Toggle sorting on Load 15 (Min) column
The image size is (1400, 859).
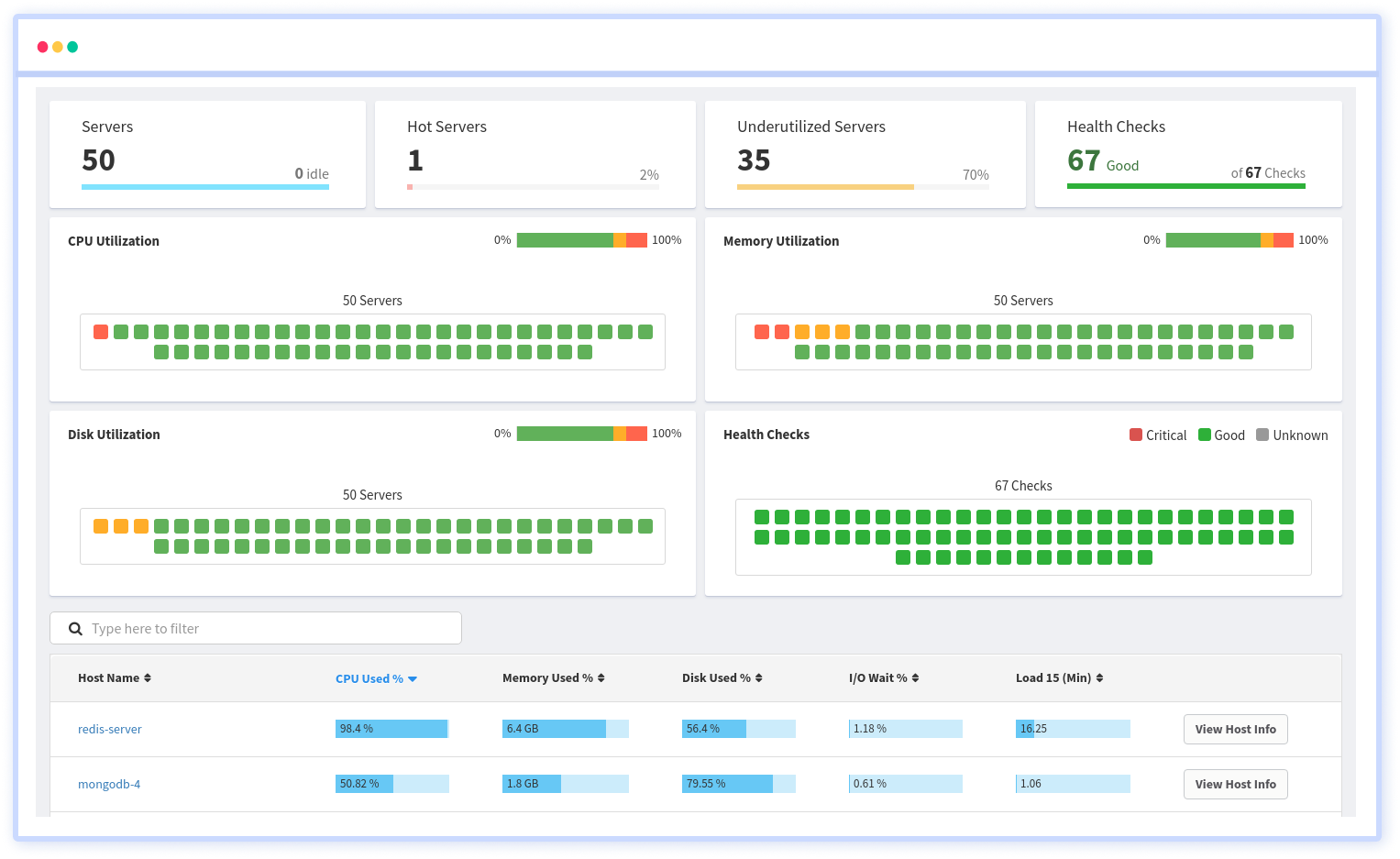click(1059, 677)
